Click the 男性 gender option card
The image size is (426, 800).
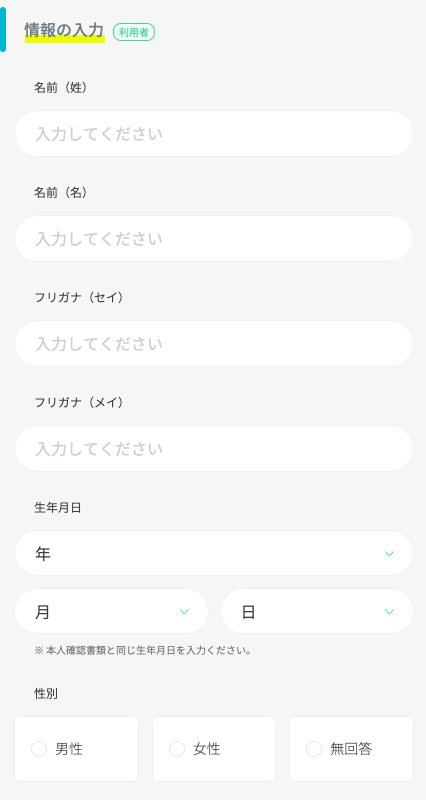pos(77,749)
